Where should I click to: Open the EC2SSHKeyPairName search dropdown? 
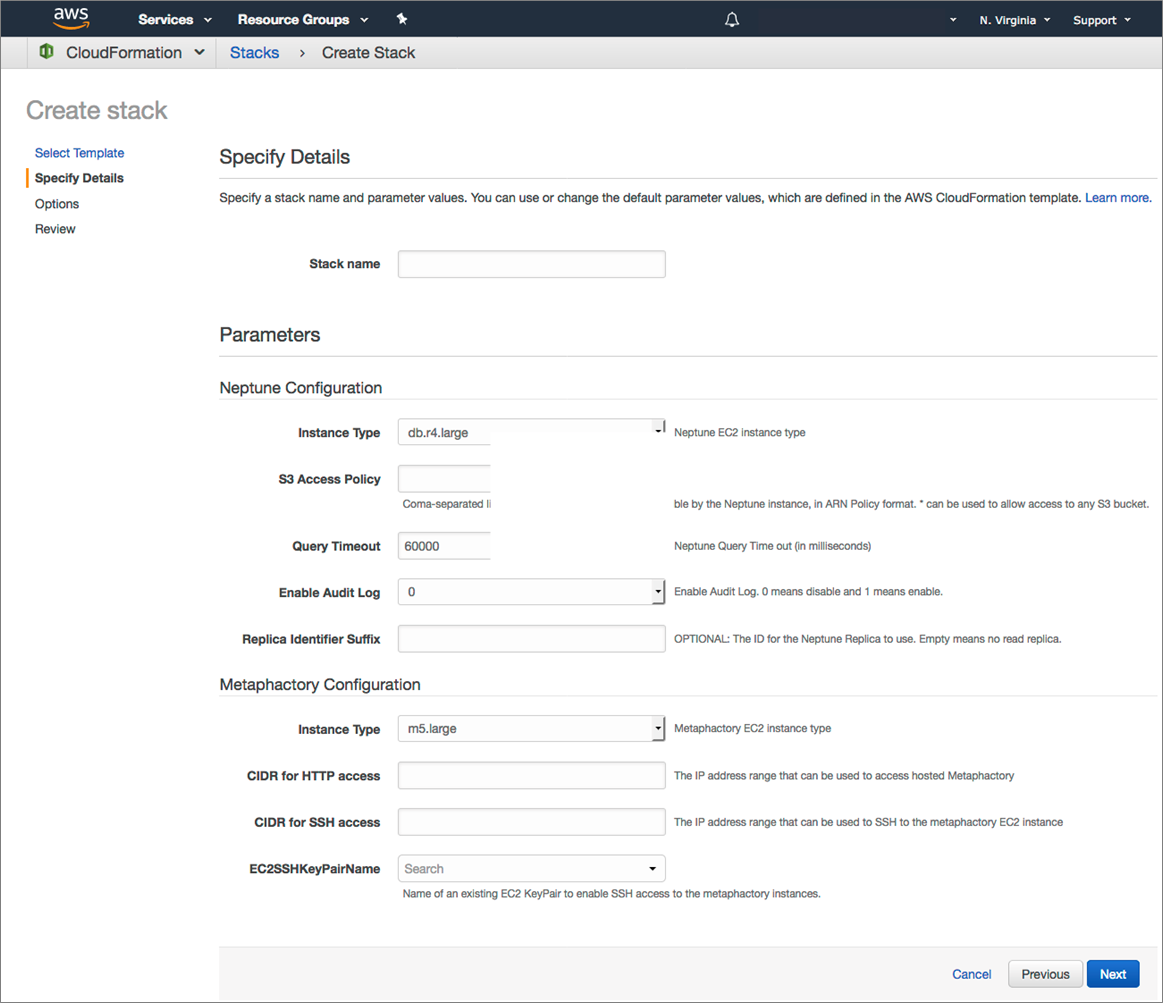[x=531, y=869]
